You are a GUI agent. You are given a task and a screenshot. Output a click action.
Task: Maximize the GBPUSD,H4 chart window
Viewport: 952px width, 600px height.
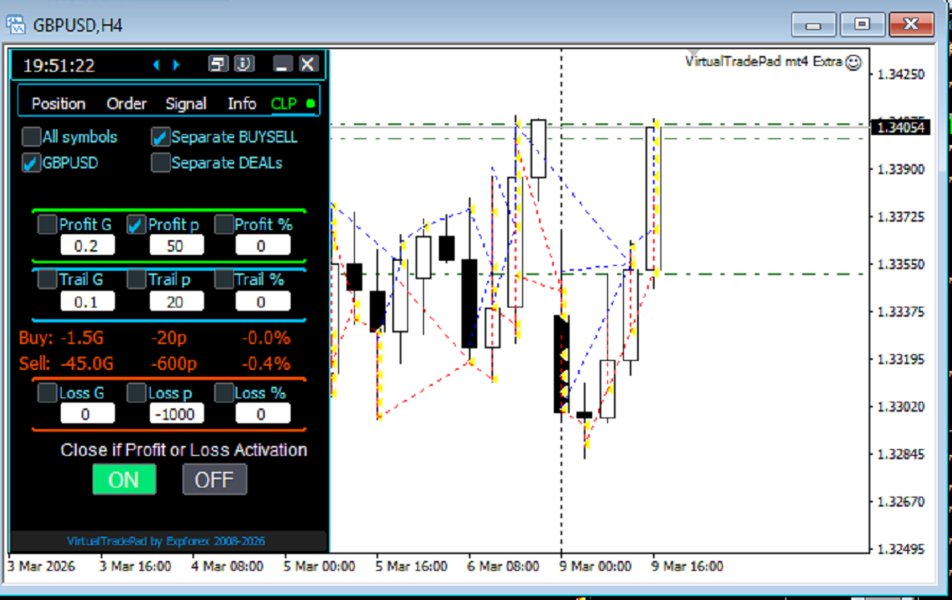(862, 25)
